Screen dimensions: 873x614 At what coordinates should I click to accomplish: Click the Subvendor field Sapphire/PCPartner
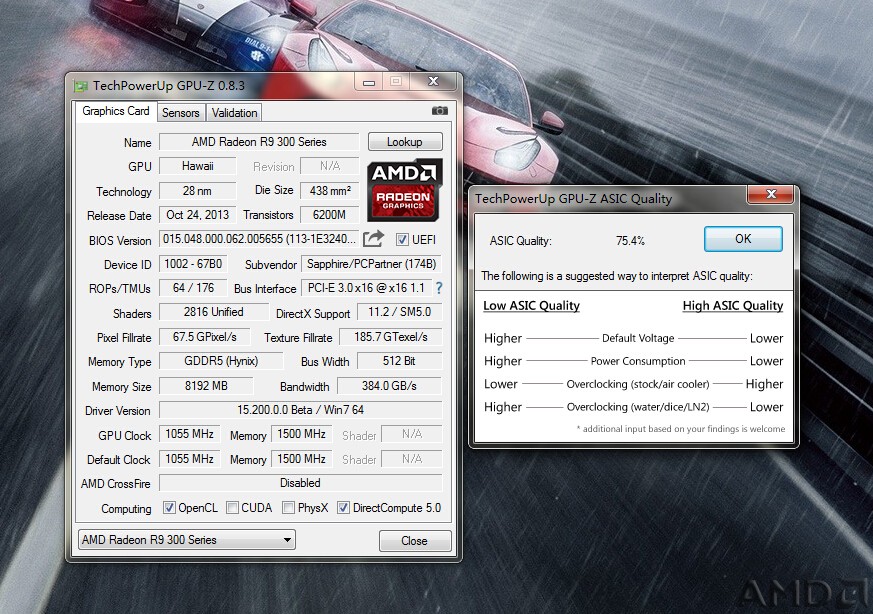pos(371,264)
